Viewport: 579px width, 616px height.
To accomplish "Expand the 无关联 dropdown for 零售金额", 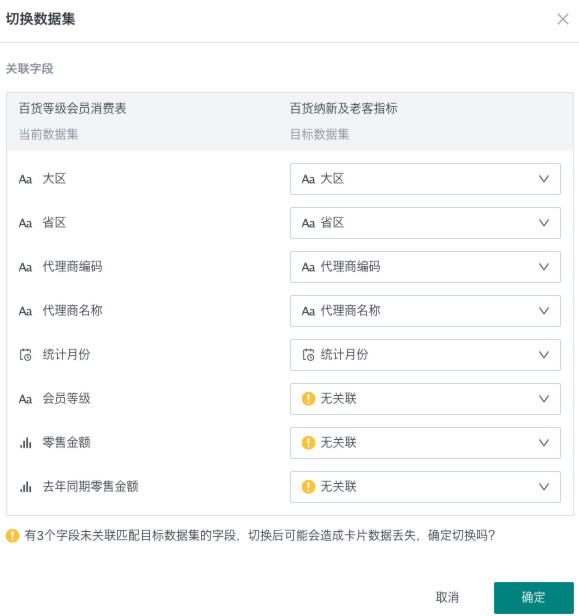I will click(425, 443).
